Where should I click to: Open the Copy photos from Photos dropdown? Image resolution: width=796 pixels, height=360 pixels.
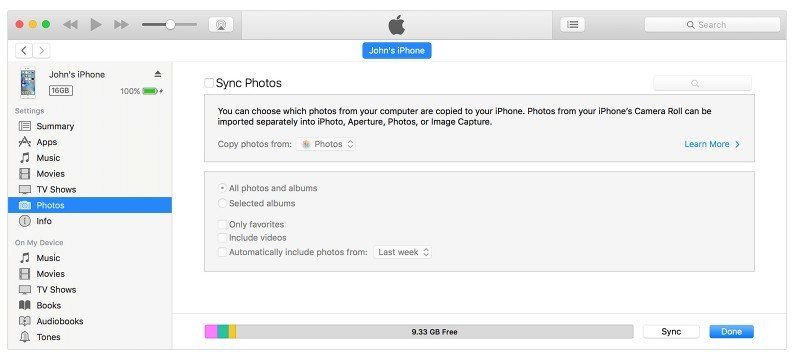pyautogui.click(x=326, y=144)
